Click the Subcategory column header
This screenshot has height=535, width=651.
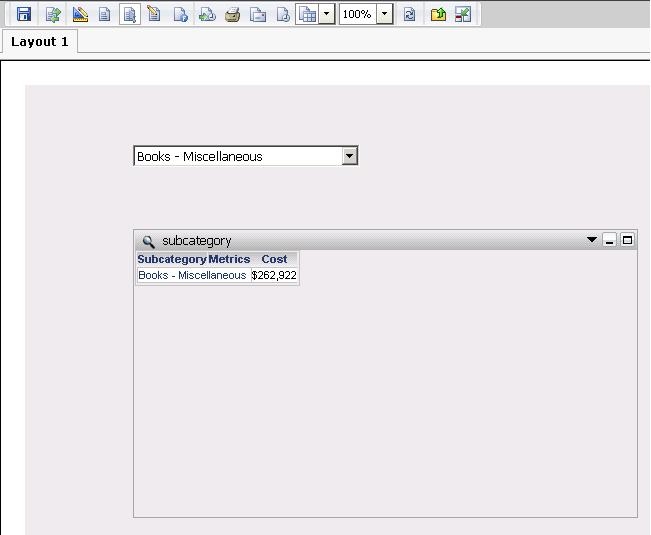(x=171, y=259)
